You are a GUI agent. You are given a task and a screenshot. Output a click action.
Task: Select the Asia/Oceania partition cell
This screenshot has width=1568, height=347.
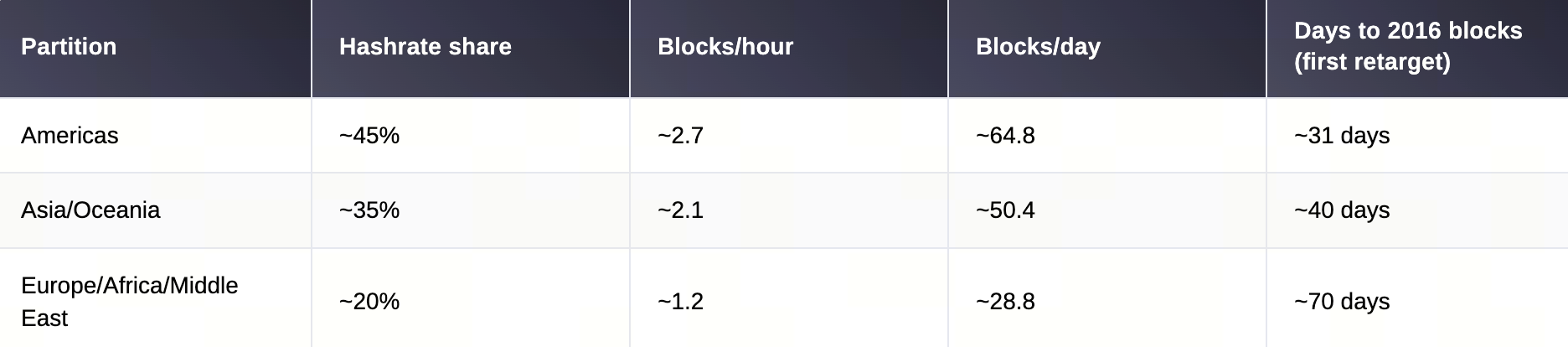pos(90,210)
